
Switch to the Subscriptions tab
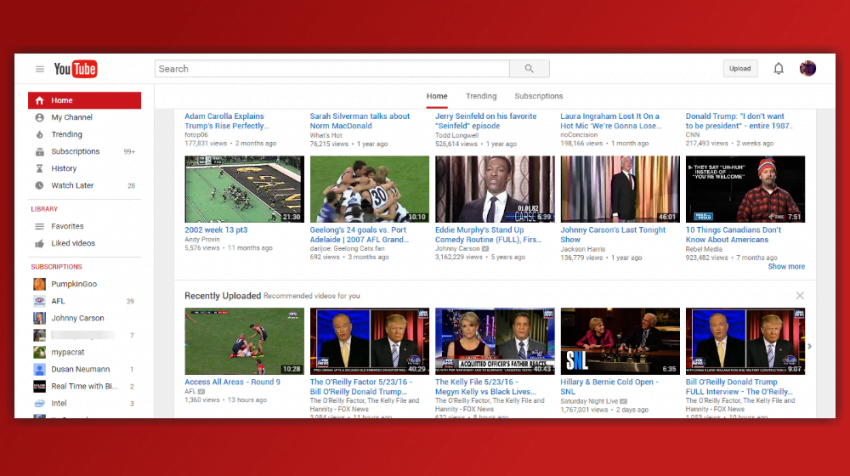pos(538,96)
